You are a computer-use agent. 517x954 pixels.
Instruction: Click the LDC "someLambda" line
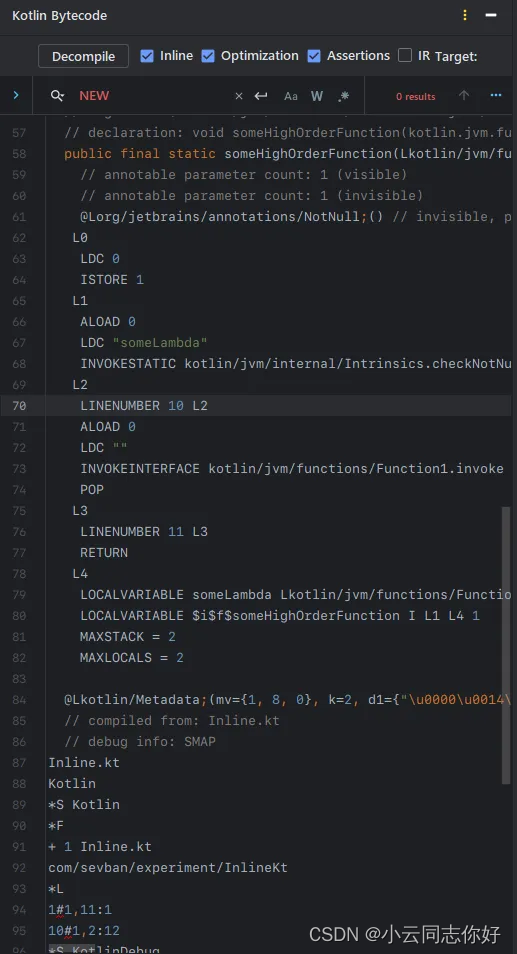144,343
